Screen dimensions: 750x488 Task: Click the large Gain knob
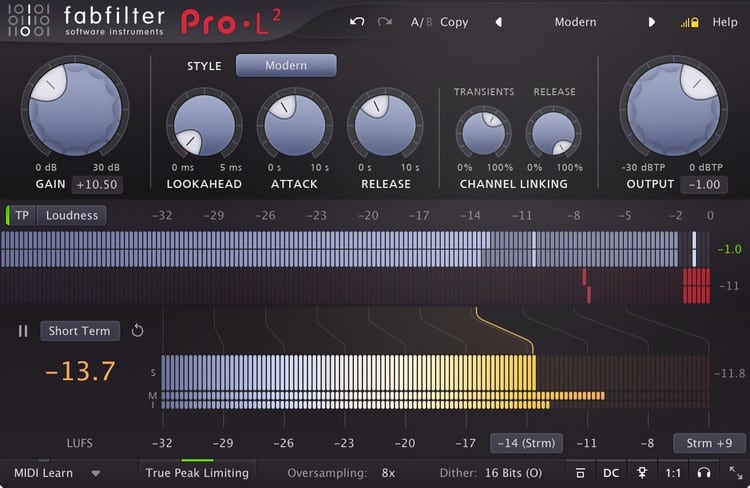click(x=75, y=110)
